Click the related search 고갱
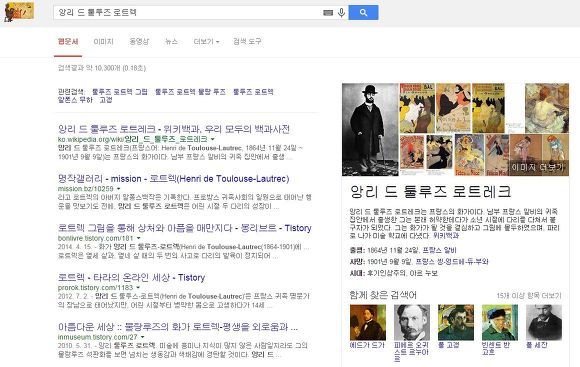Image resolution: width=580 pixels, height=367 pixels. [x=106, y=100]
